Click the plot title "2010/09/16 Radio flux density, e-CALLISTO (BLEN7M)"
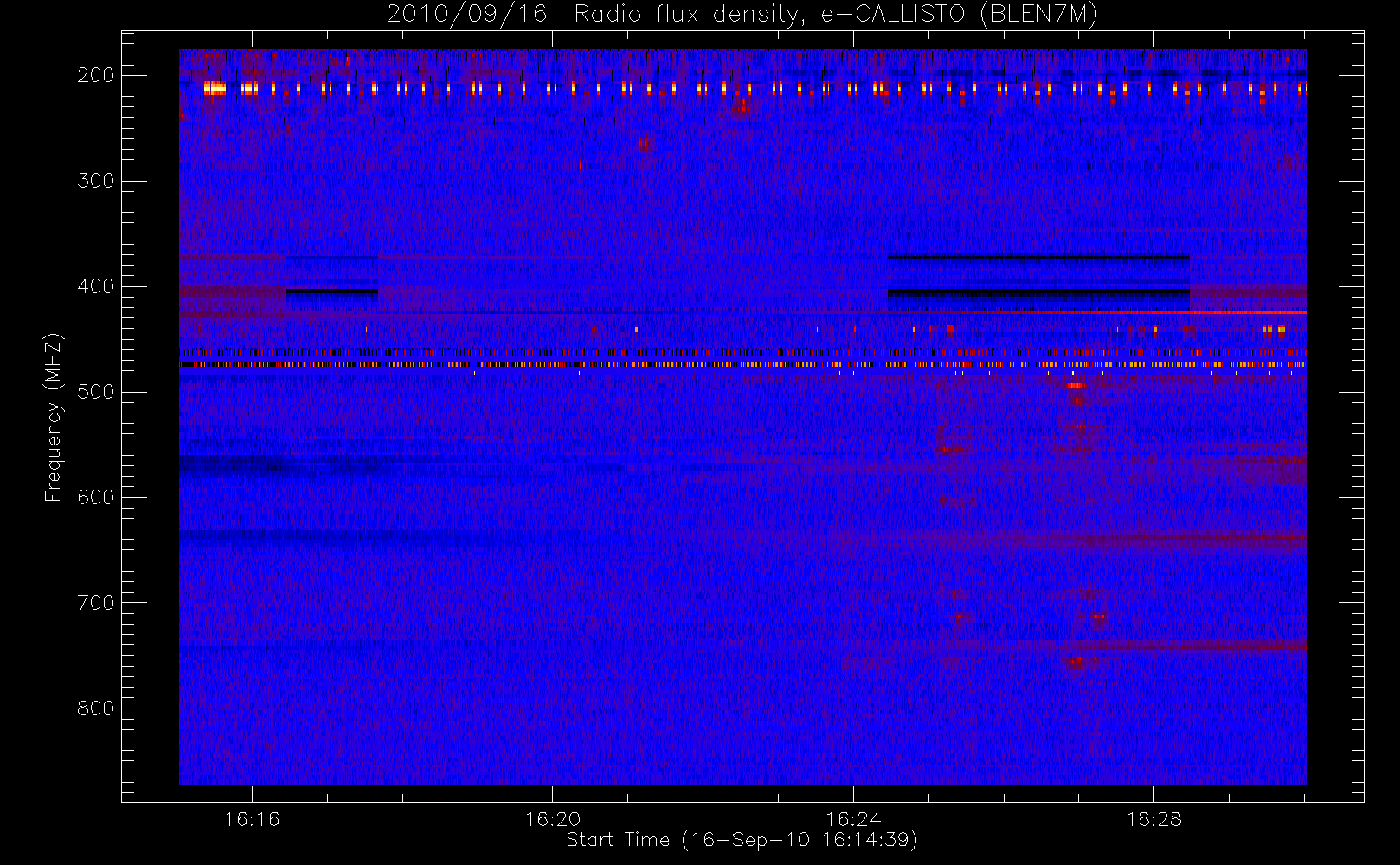 (x=742, y=14)
